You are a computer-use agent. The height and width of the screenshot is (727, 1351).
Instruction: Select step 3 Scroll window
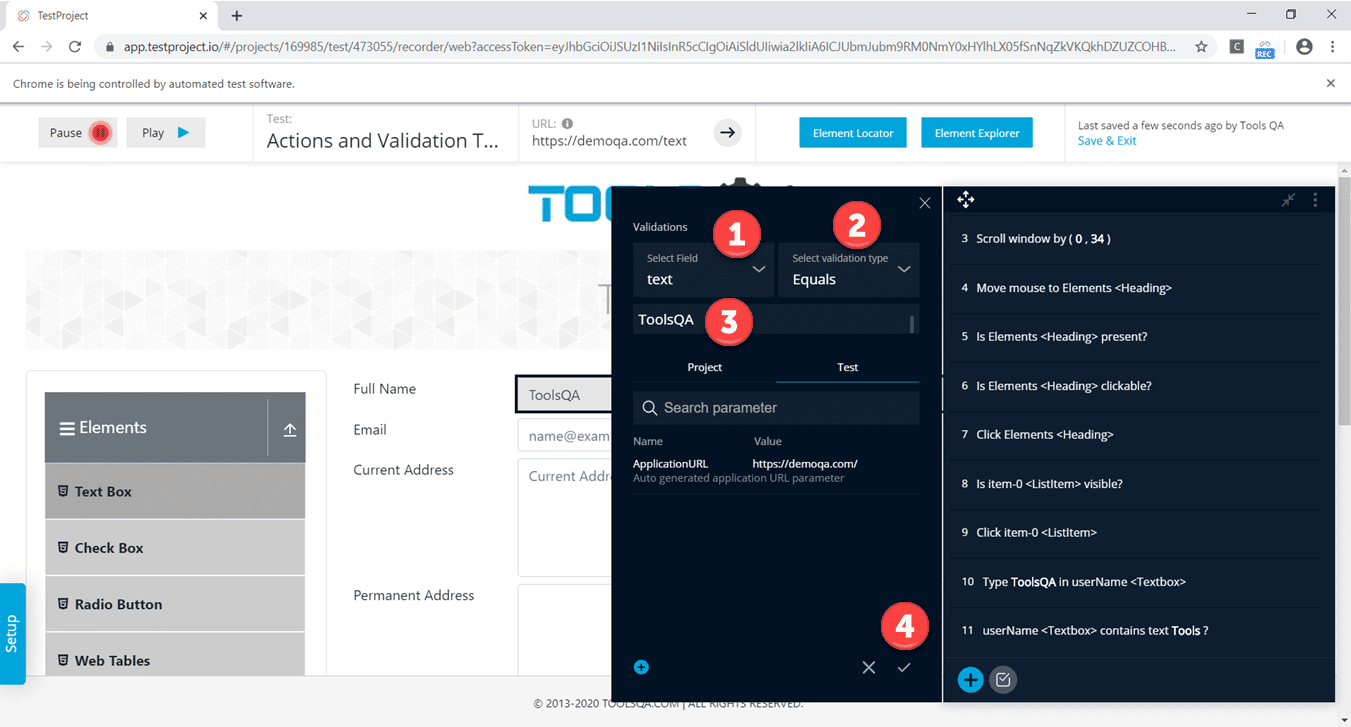point(1139,239)
